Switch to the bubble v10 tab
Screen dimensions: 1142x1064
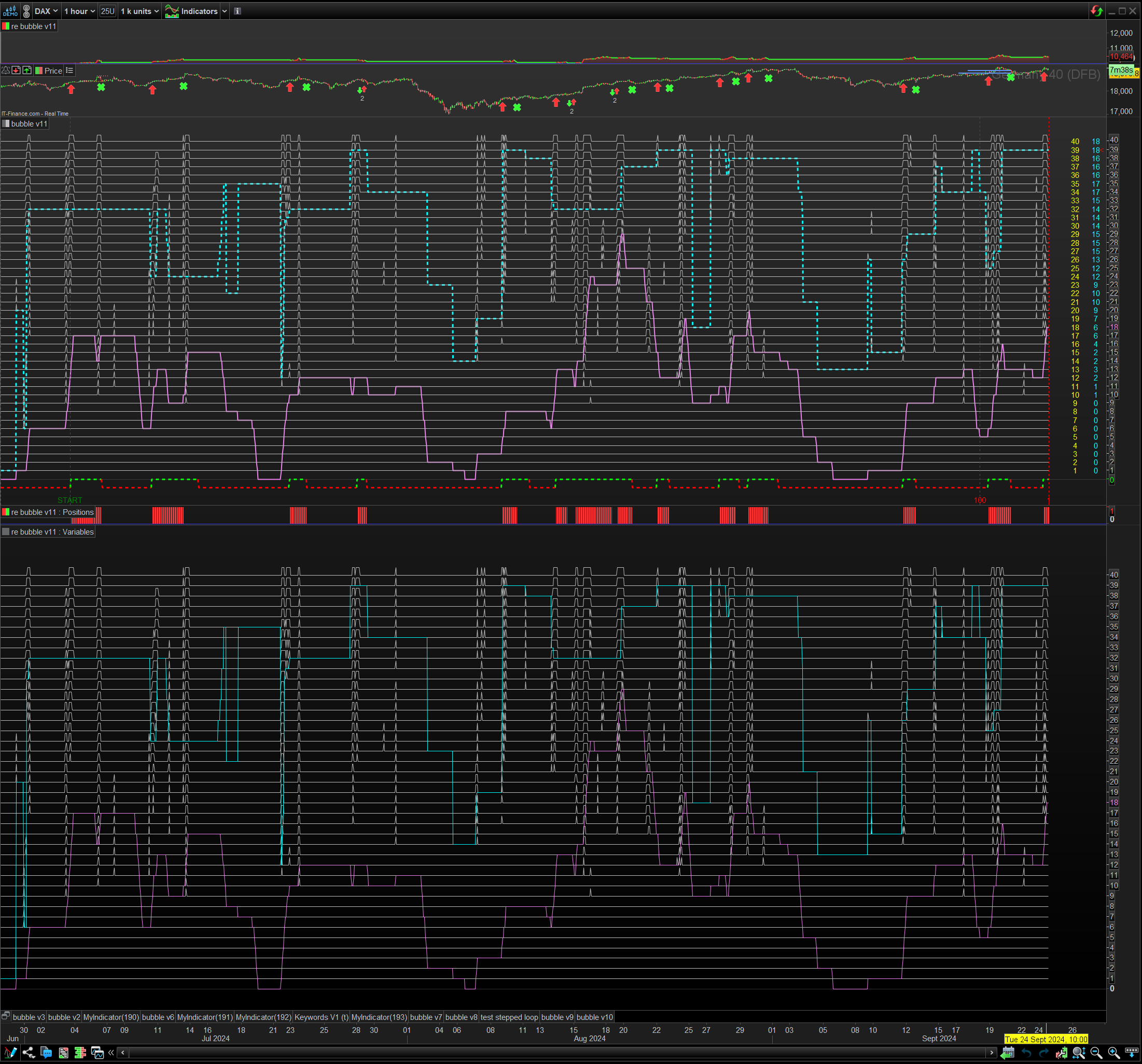594,1017
